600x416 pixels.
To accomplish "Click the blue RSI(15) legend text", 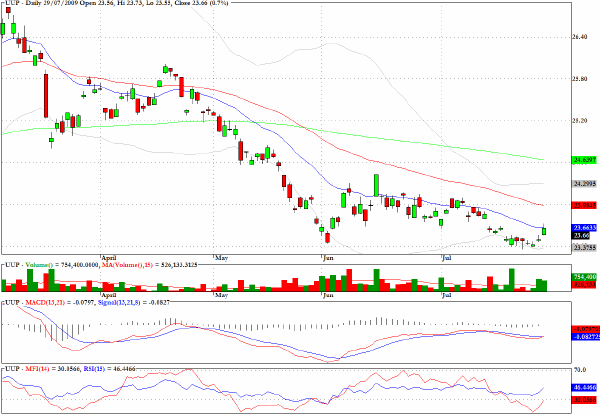I will [x=93, y=369].
